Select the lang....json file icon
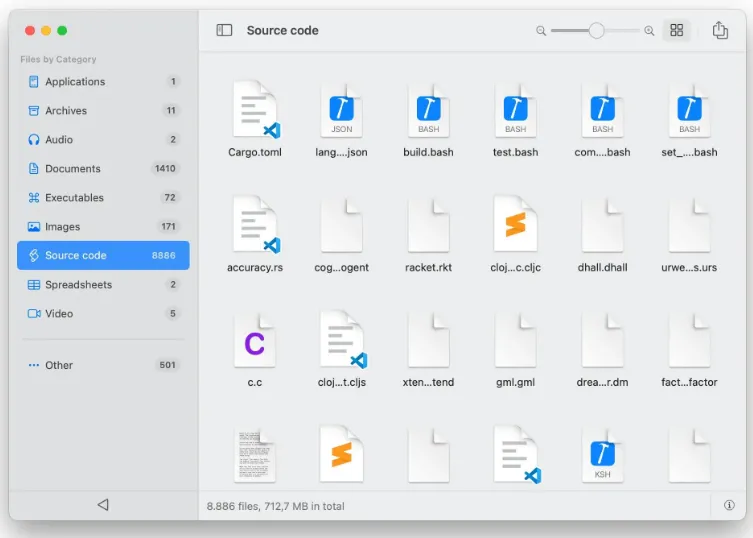The image size is (753, 538). (341, 110)
